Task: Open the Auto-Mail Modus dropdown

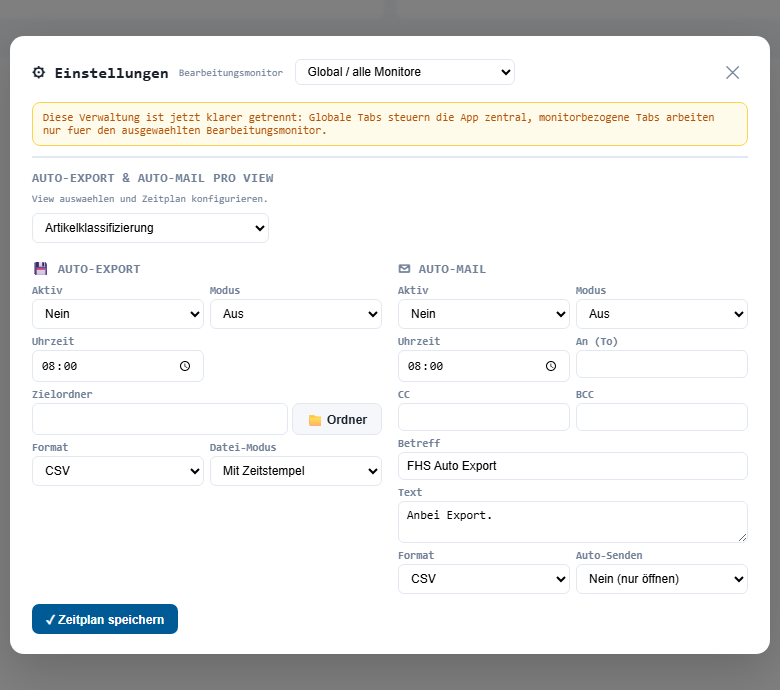Action: pos(661,314)
